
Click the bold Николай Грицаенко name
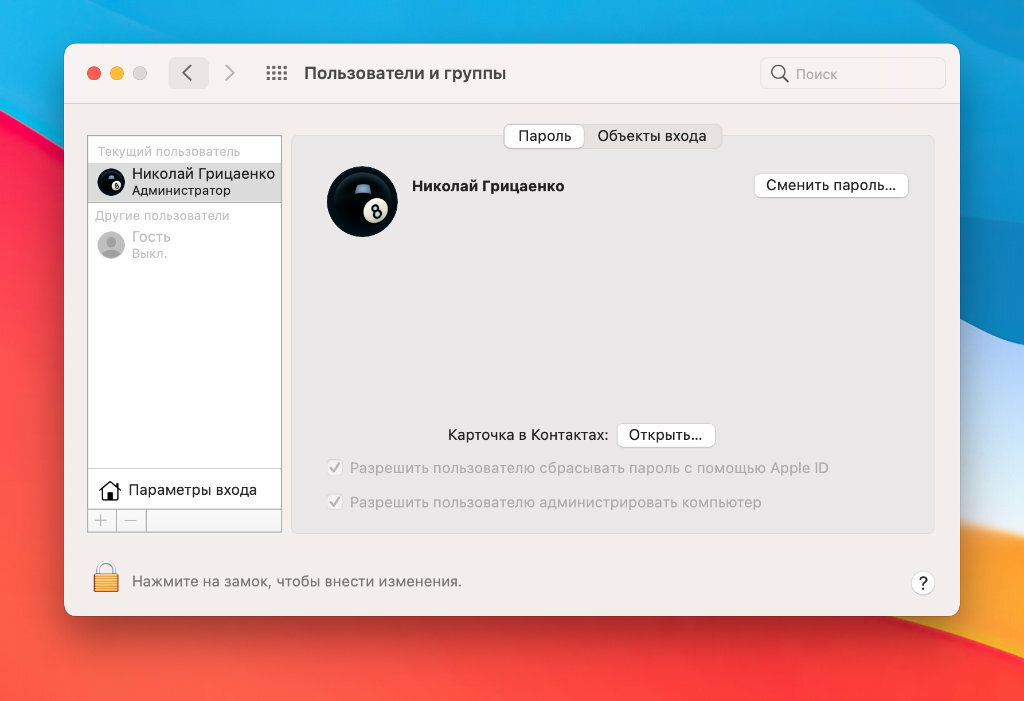488,186
